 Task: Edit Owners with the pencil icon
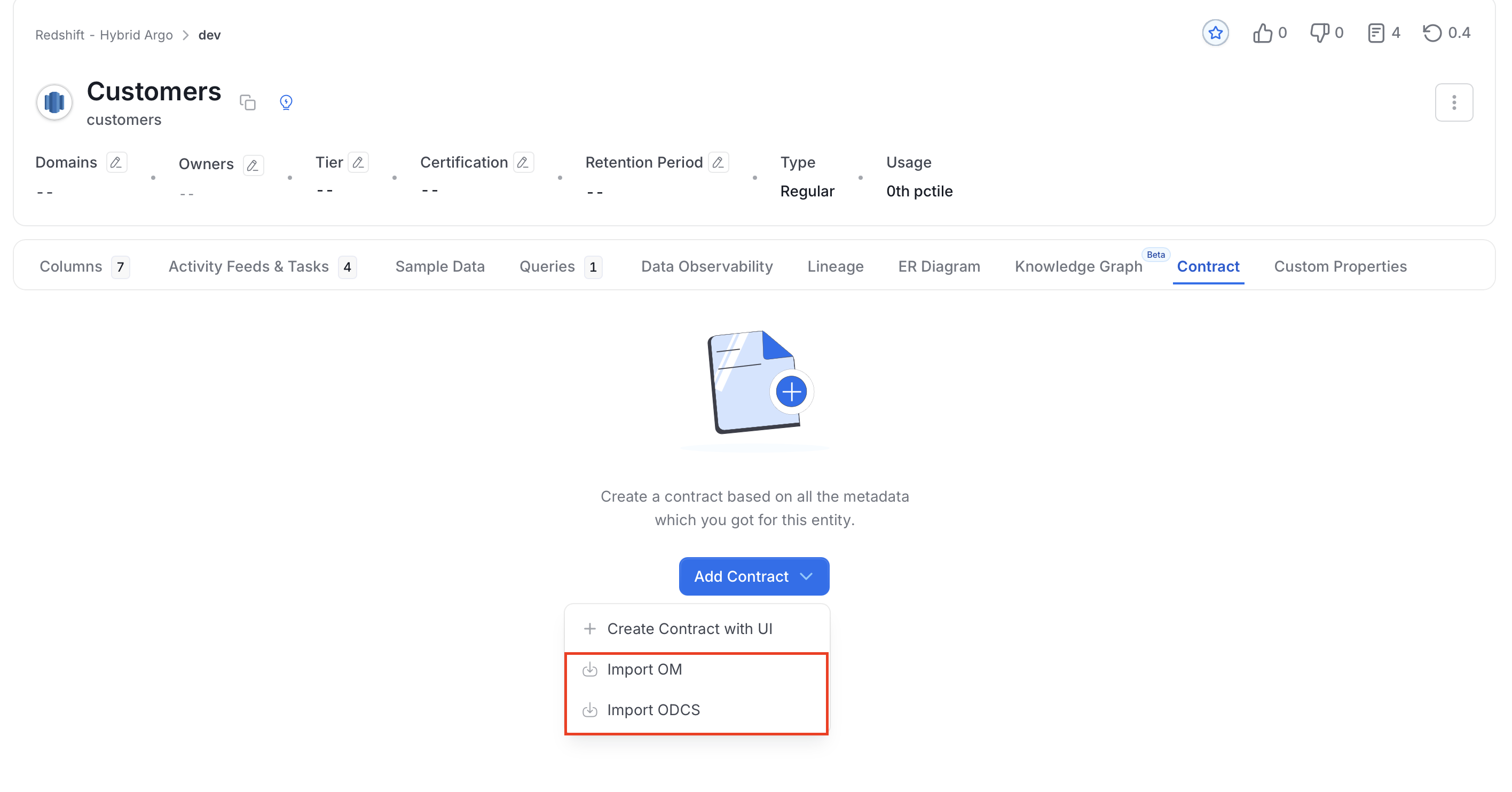pos(253,165)
